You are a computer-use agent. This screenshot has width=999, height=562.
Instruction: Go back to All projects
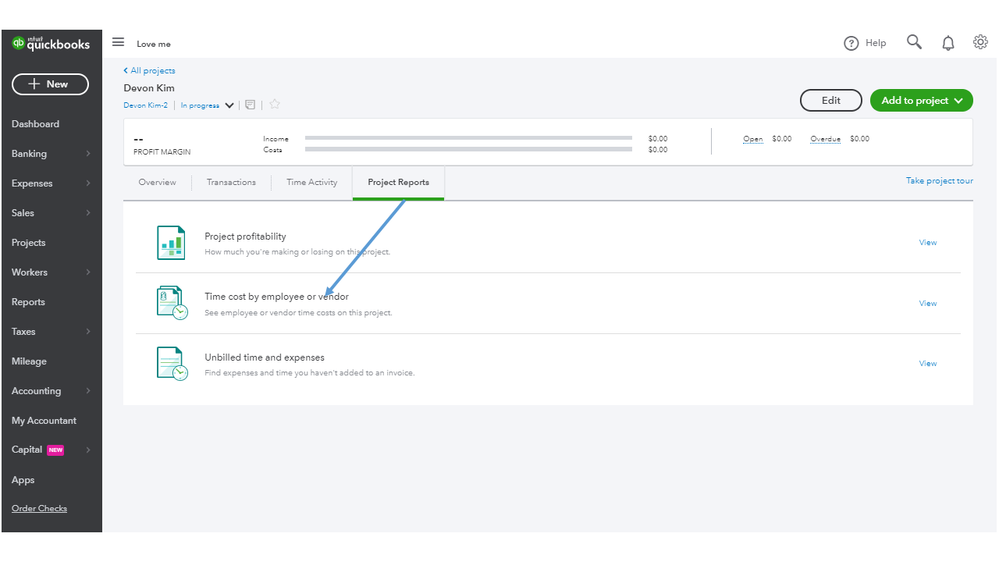pyautogui.click(x=150, y=71)
